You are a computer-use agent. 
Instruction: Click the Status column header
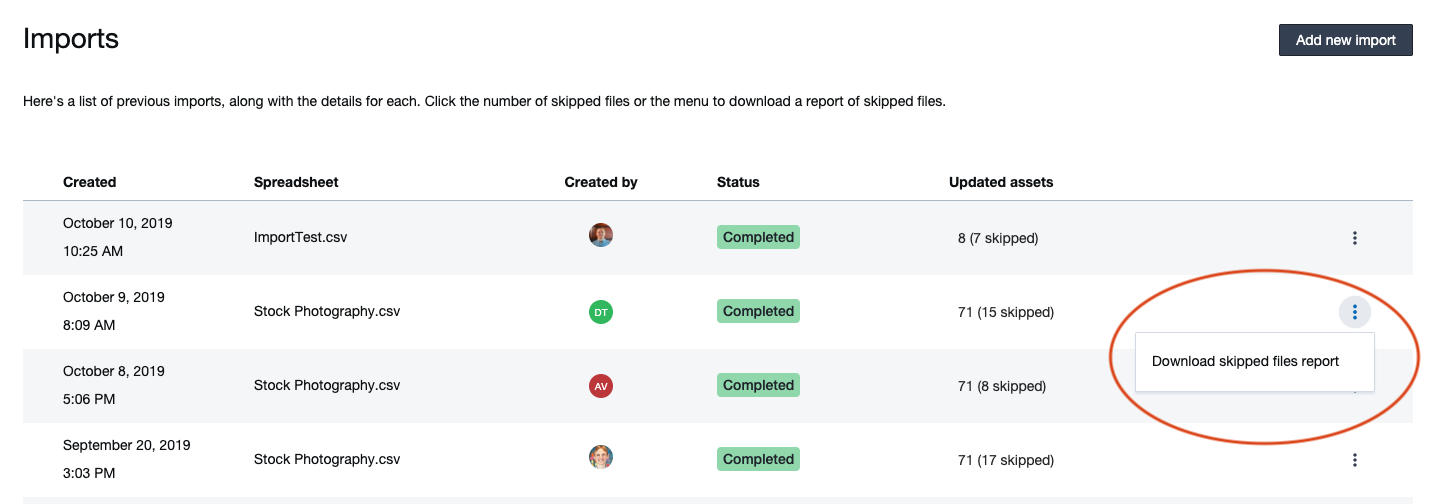[x=738, y=182]
